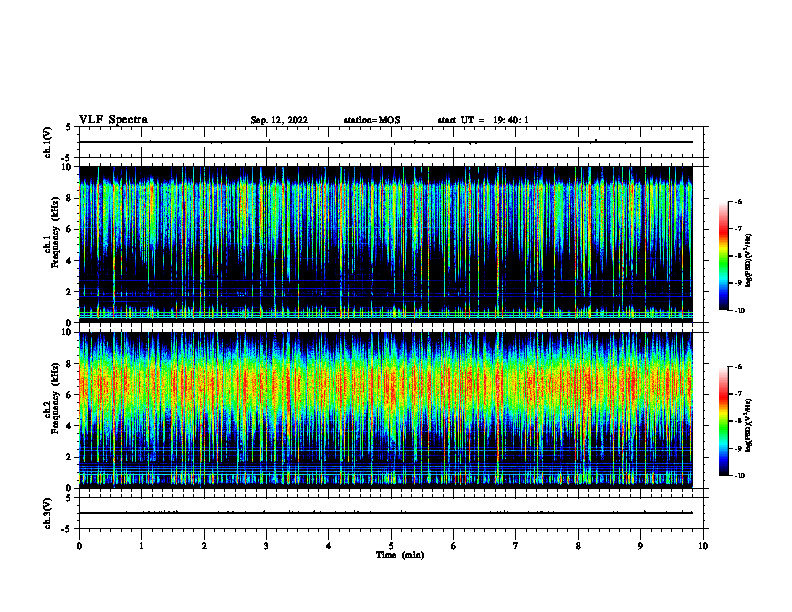Image resolution: width=792 pixels, height=612 pixels.
Task: Click the ch.2 colorbar log(PSD) unit label
Action: coord(749,425)
